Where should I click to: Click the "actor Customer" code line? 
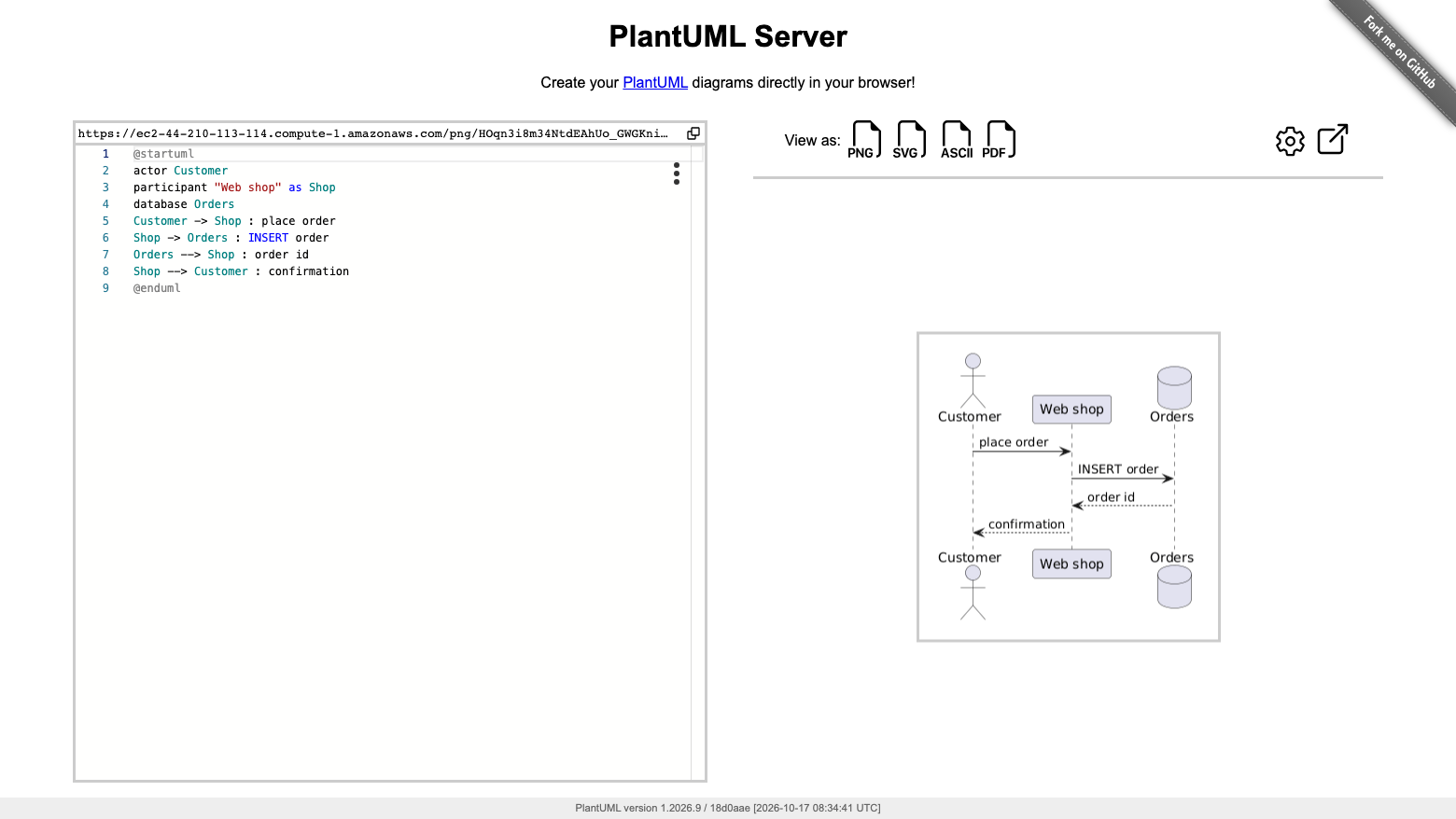[180, 171]
